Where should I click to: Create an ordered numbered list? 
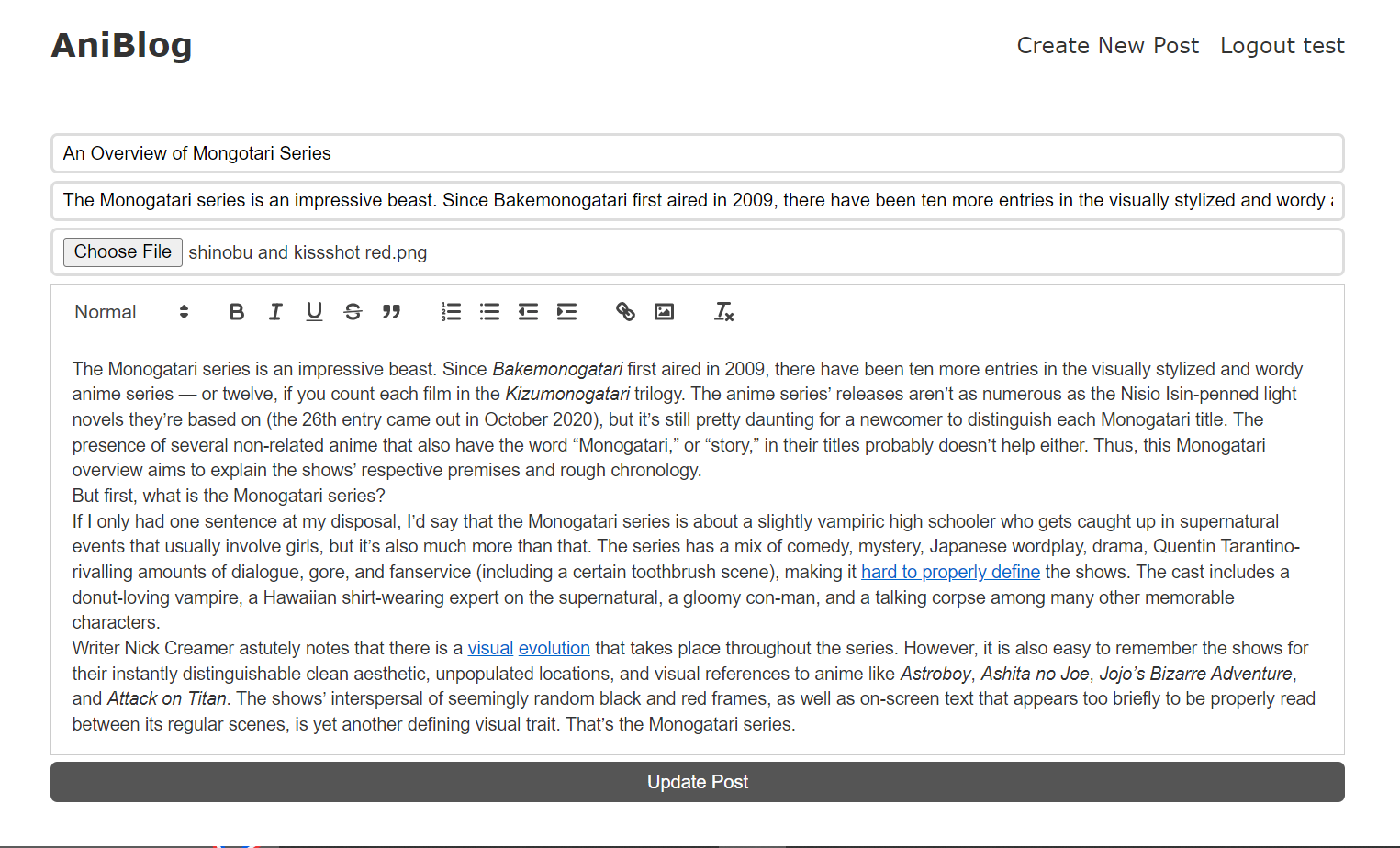click(x=451, y=312)
